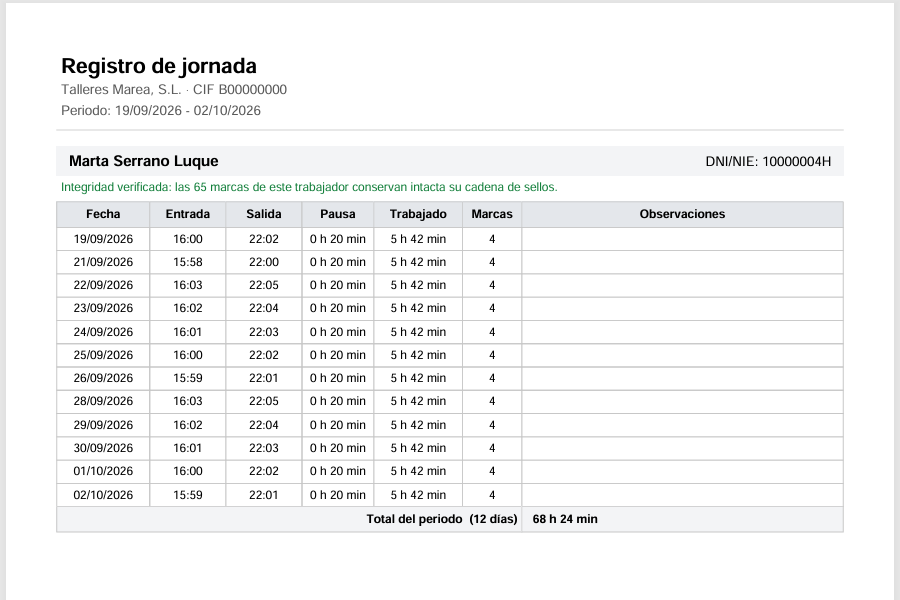This screenshot has height=600, width=900.
Task: Click pause '0 h 20 min' on 25/09/2026
Action: [x=338, y=355]
